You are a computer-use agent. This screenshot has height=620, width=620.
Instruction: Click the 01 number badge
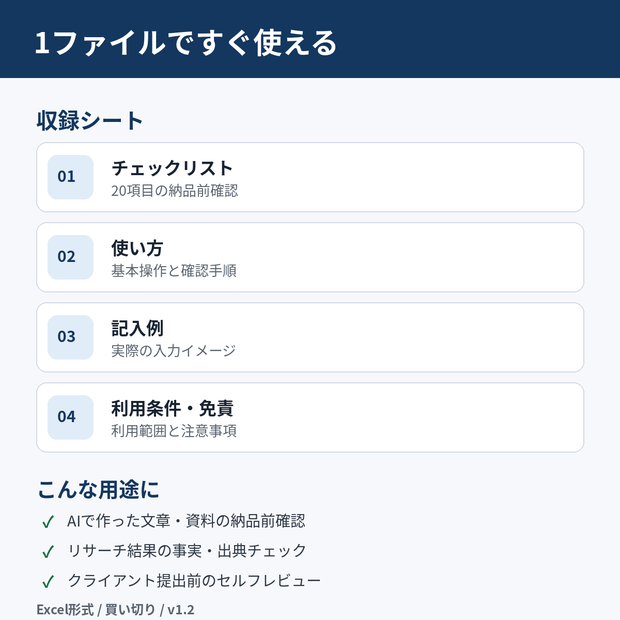pos(70,177)
